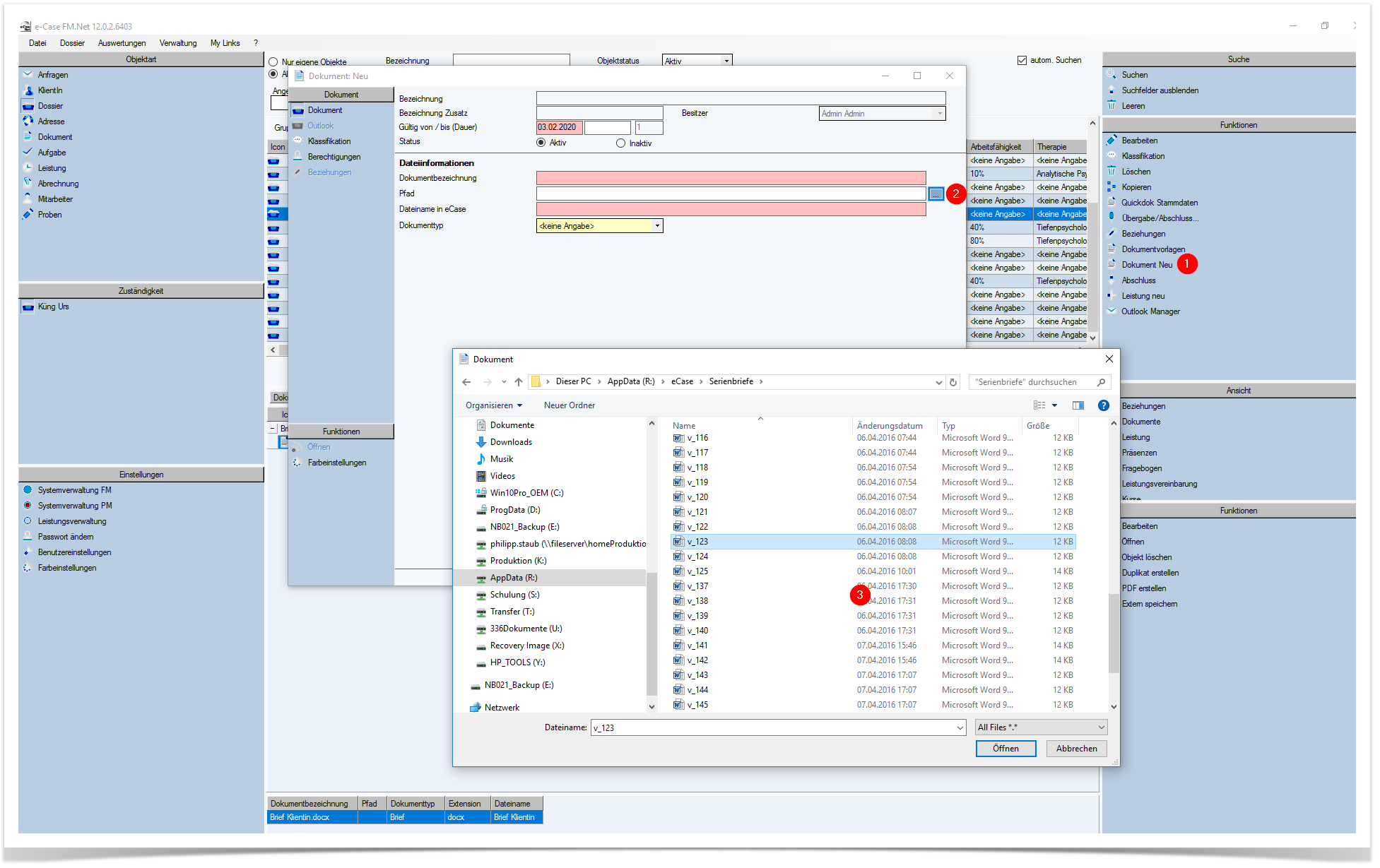Viewport: 1380px width, 868px height.
Task: Click browse button next to Pfad field
Action: tap(936, 194)
